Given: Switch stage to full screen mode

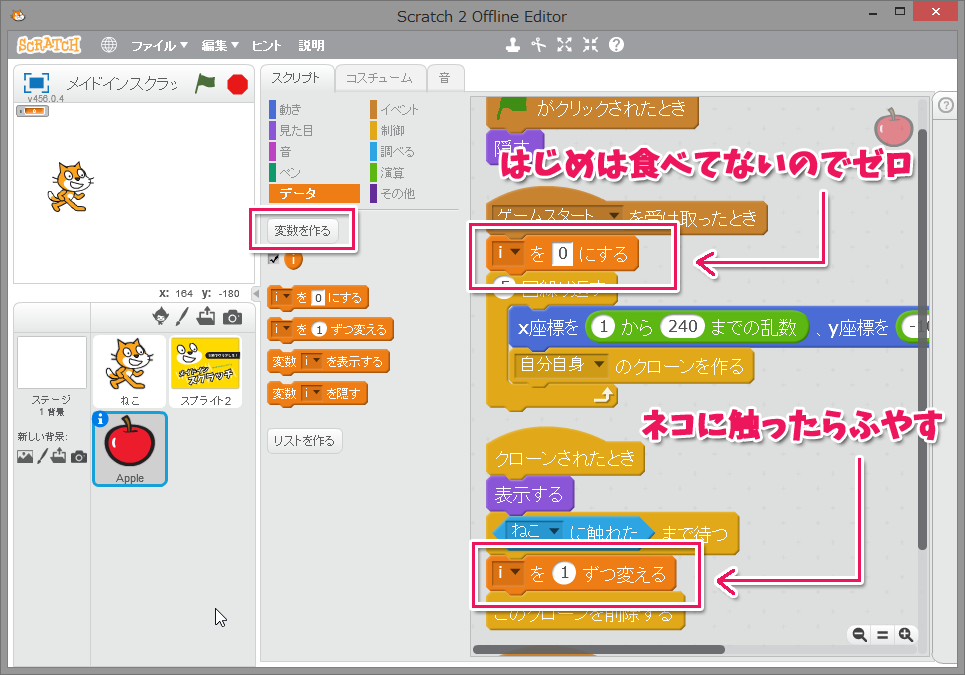Looking at the screenshot, I should tap(36, 83).
